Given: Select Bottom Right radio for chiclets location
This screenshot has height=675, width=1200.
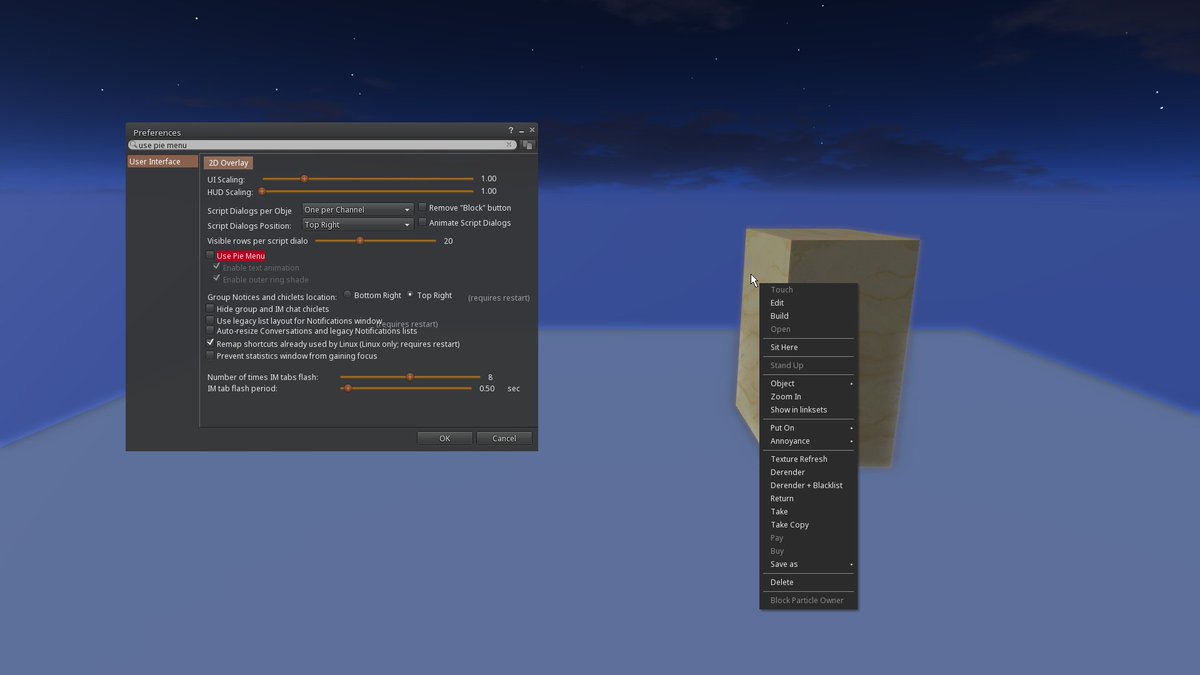Looking at the screenshot, I should click(347, 295).
